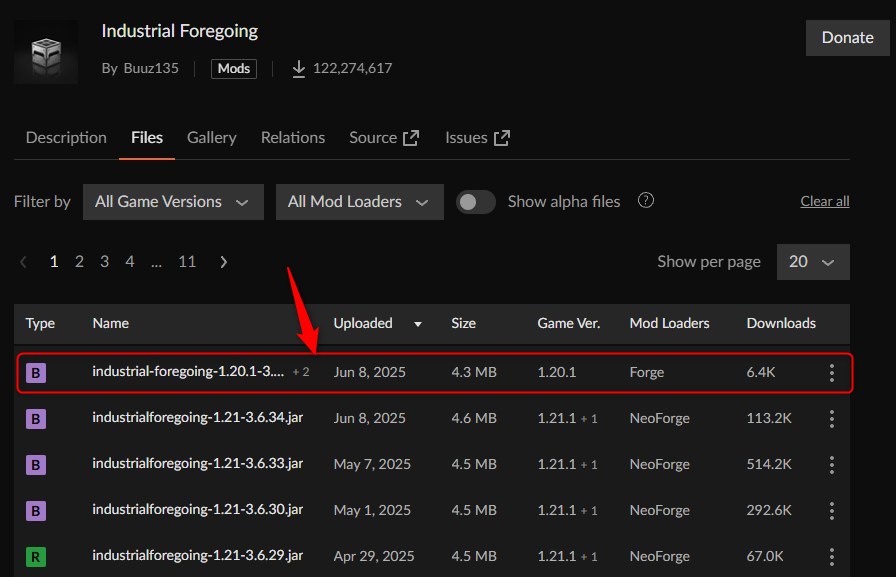The image size is (896, 577).
Task: Click the Type column header
Action: coord(40,324)
